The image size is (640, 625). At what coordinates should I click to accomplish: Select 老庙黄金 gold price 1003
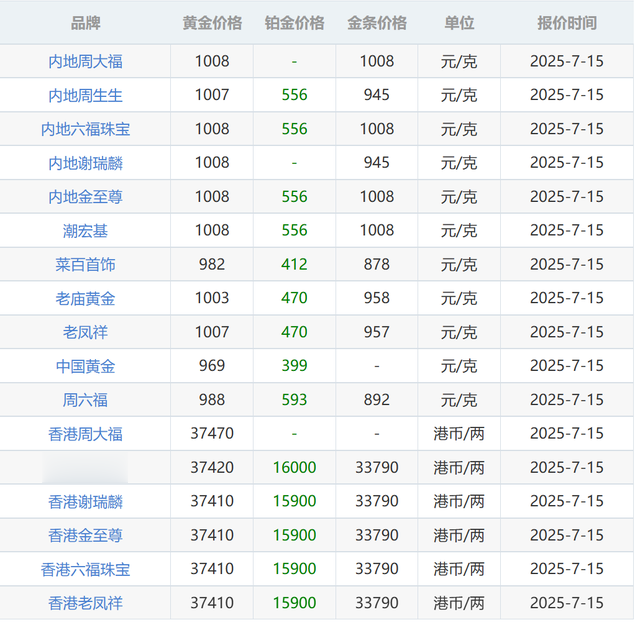212,298
